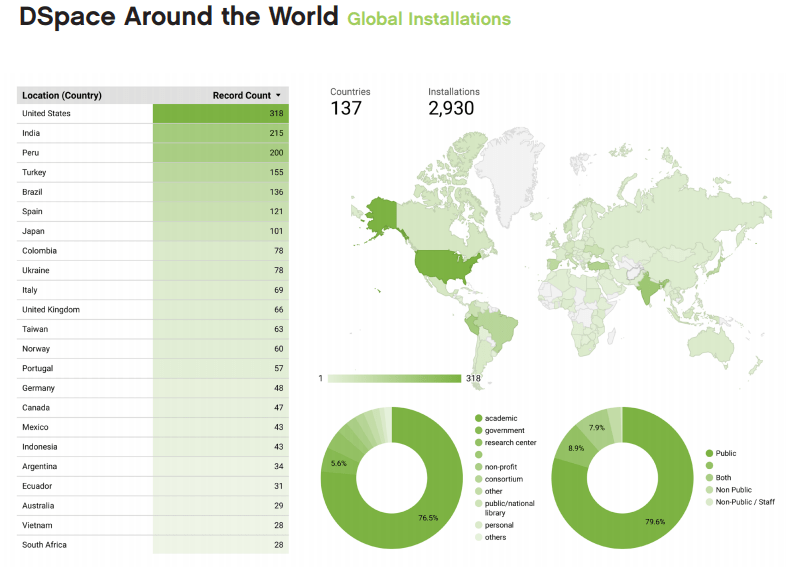Click the consortium legend dot
The width and height of the screenshot is (787, 567).
click(x=479, y=478)
